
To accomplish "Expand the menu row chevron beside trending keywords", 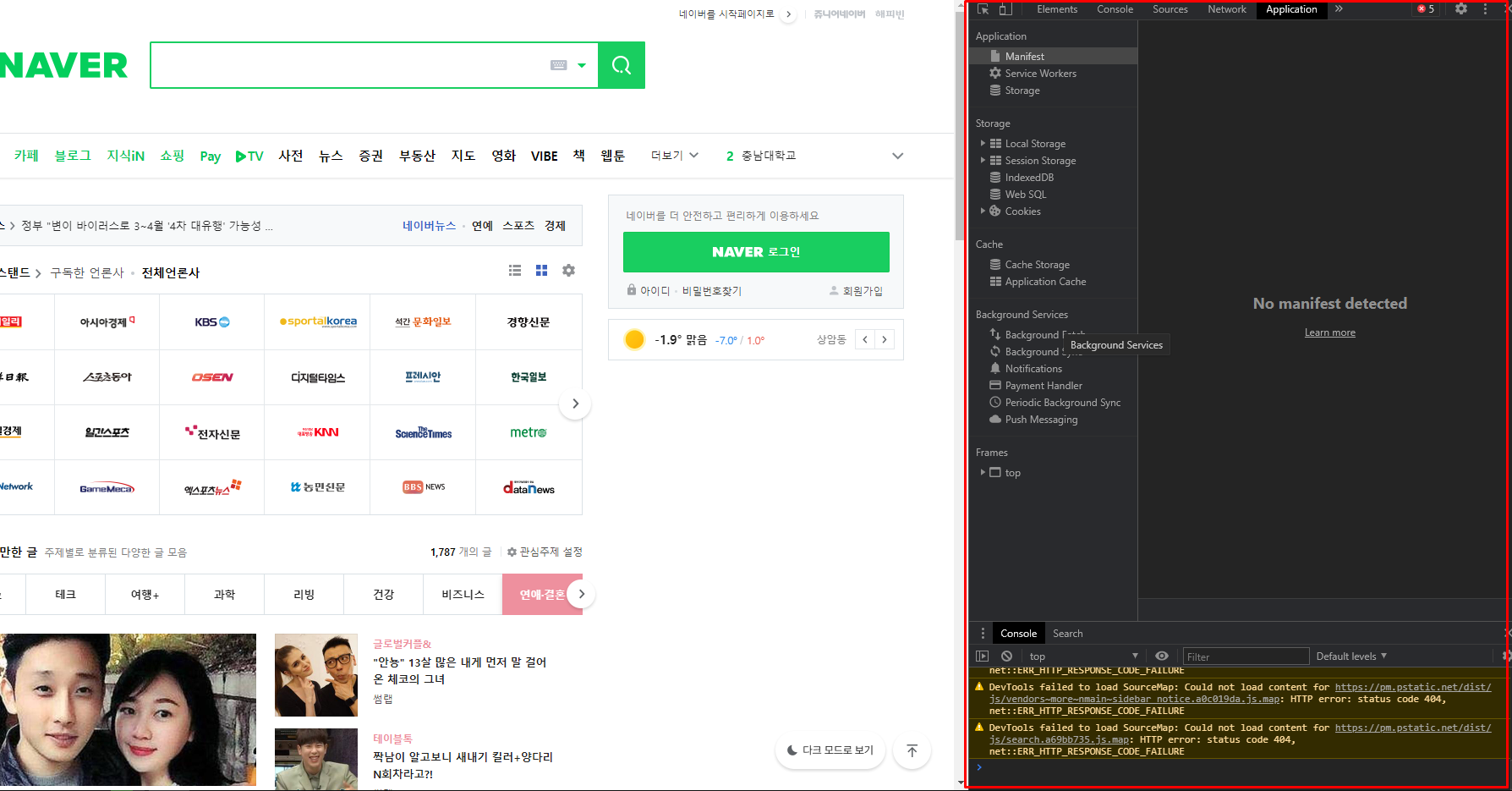I will [x=897, y=156].
